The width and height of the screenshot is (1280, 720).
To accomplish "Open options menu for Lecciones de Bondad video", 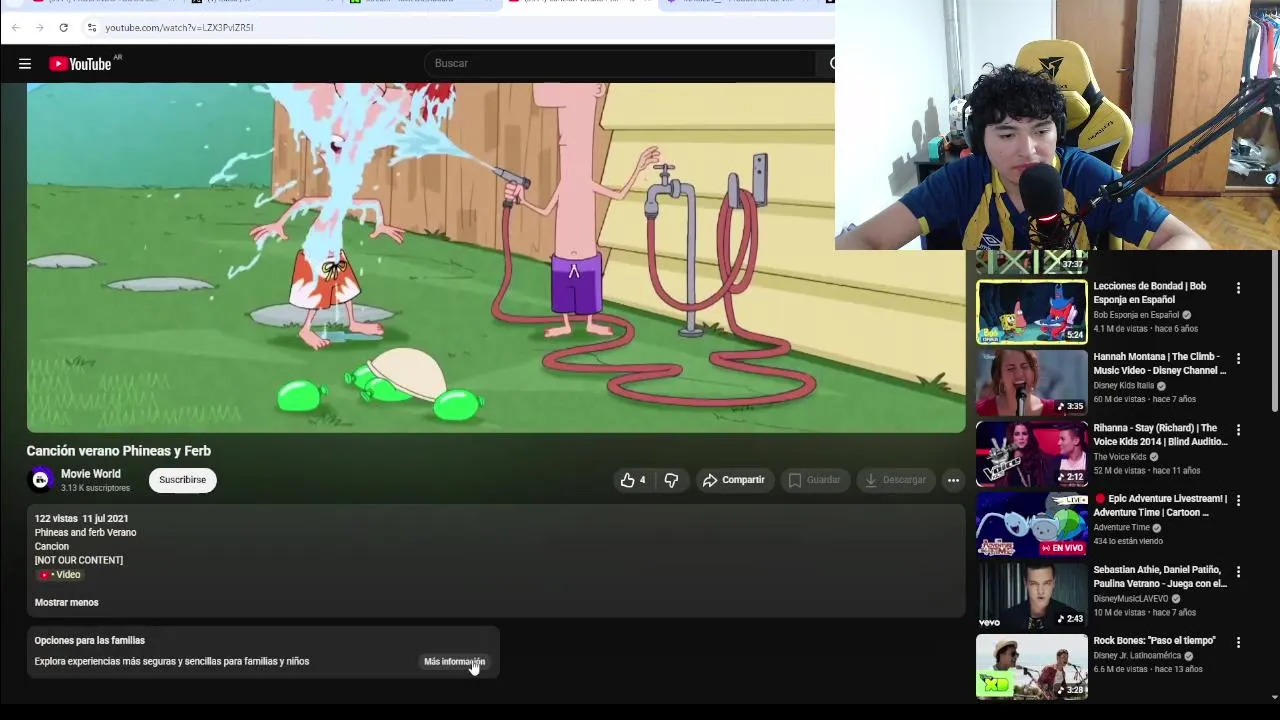I will (x=1238, y=288).
